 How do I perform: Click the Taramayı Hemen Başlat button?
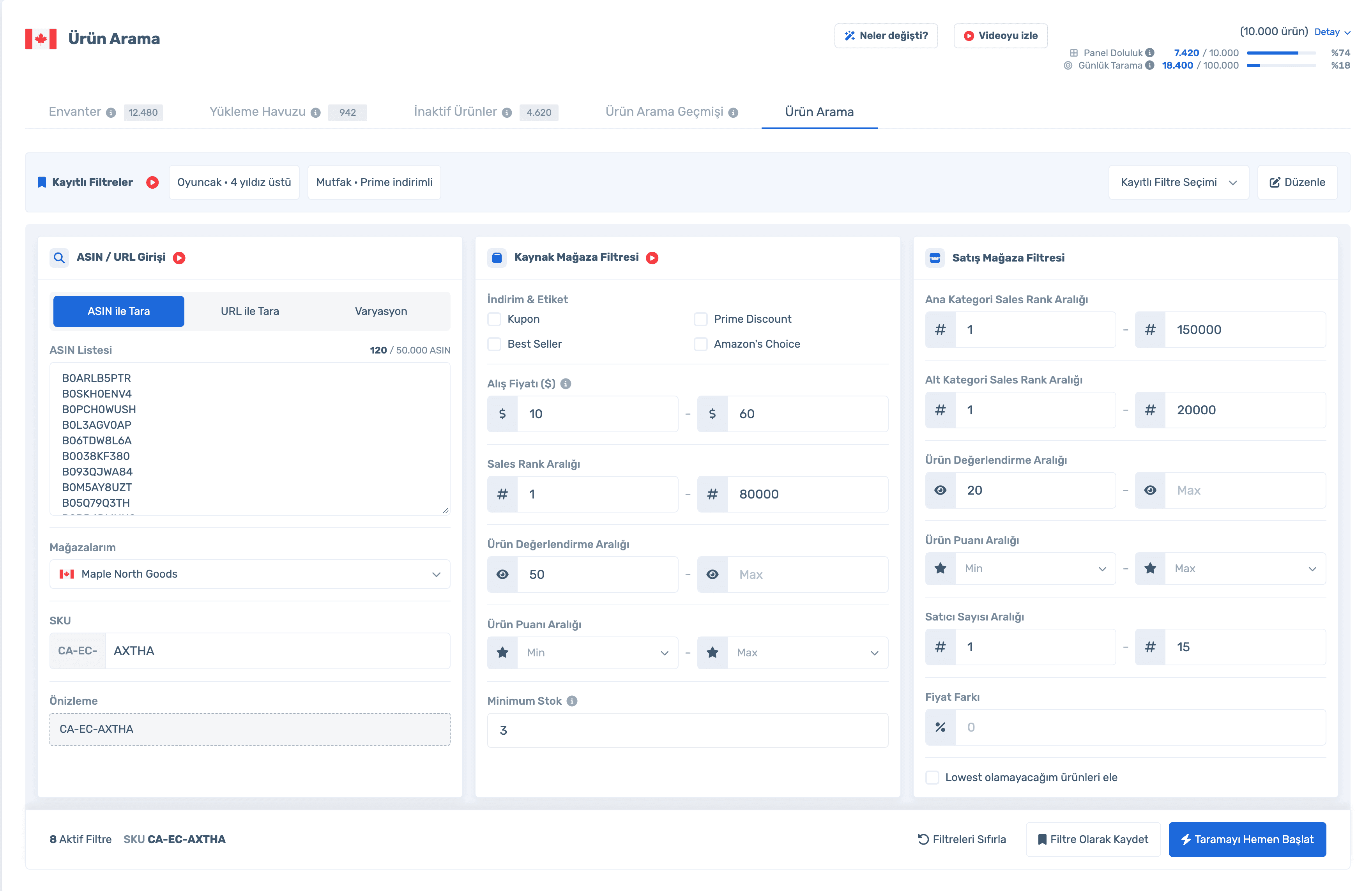click(1247, 839)
